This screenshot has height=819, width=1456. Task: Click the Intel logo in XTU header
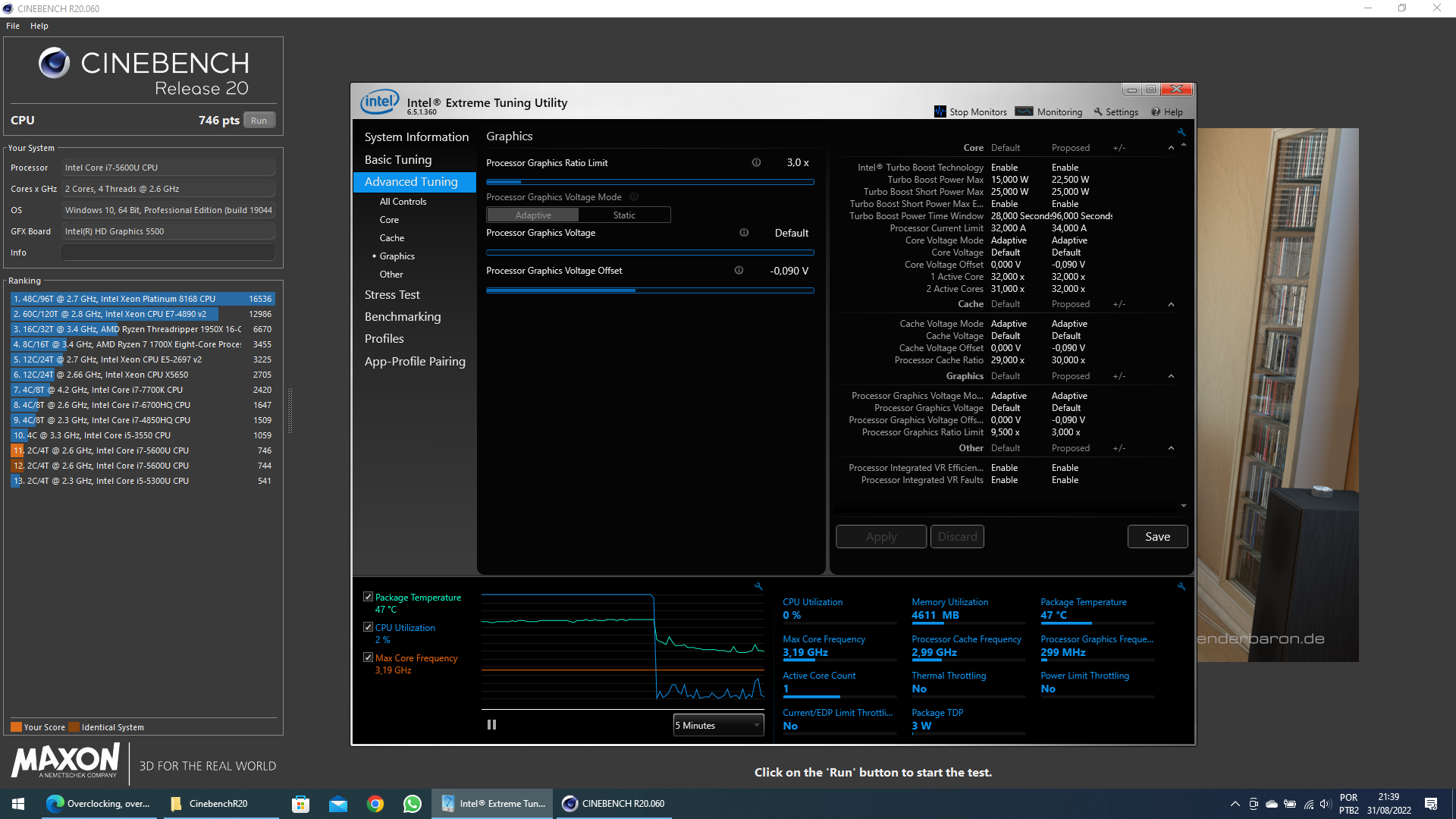(x=379, y=102)
